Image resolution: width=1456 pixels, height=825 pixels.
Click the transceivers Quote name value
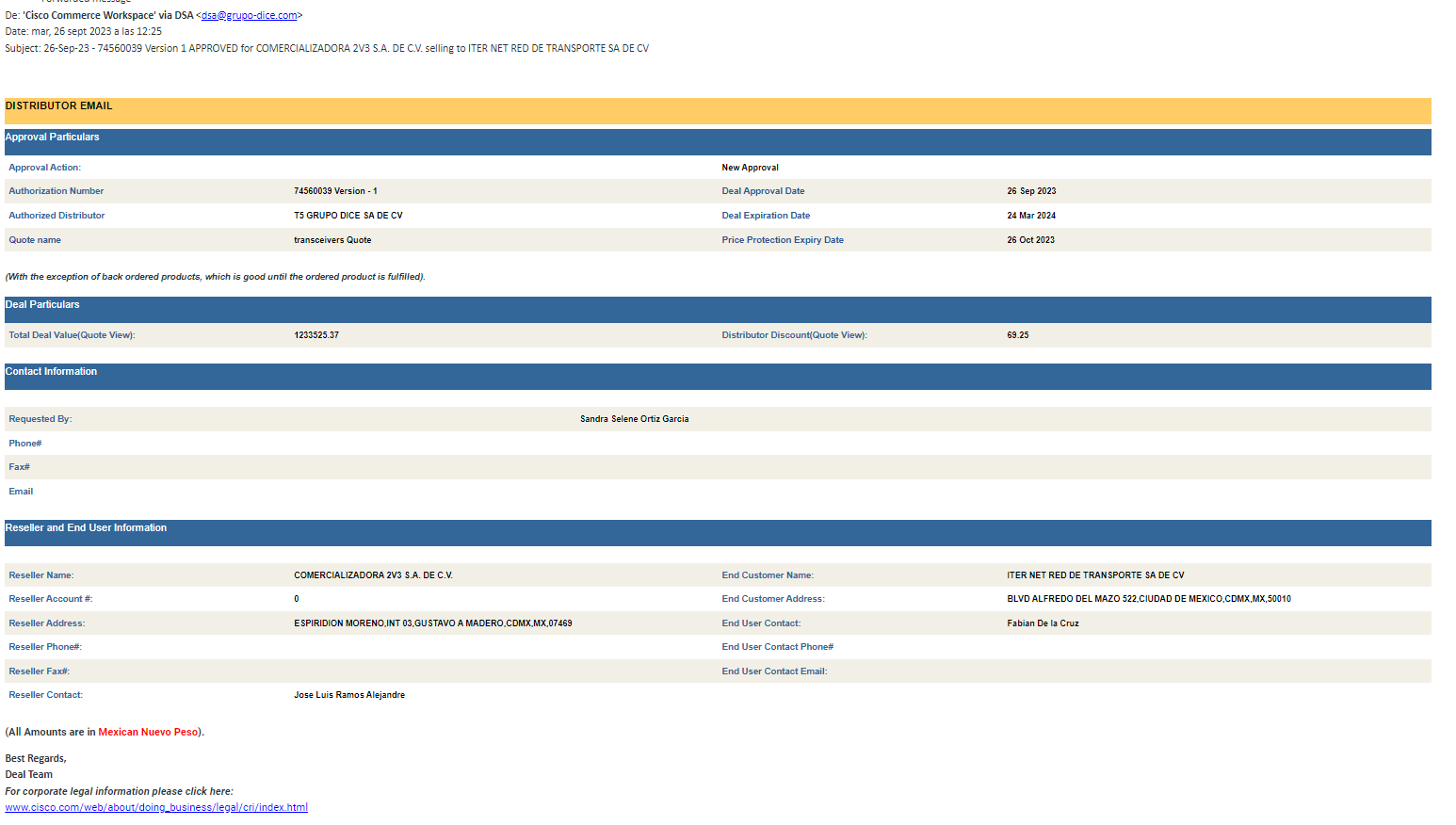332,240
